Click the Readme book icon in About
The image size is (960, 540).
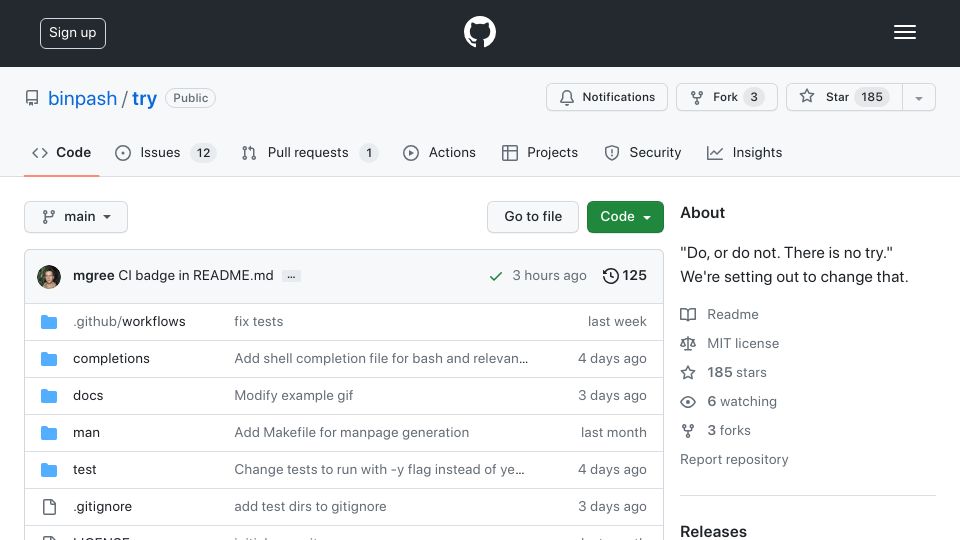pos(688,315)
